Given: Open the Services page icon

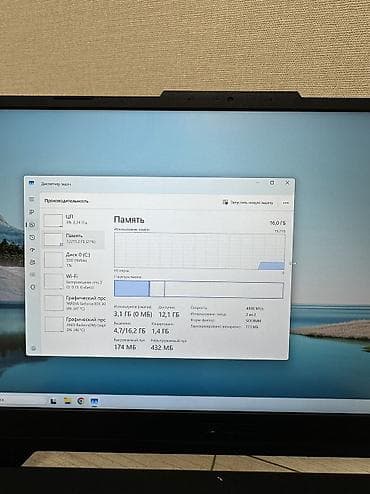Looking at the screenshot, I should tap(33, 287).
